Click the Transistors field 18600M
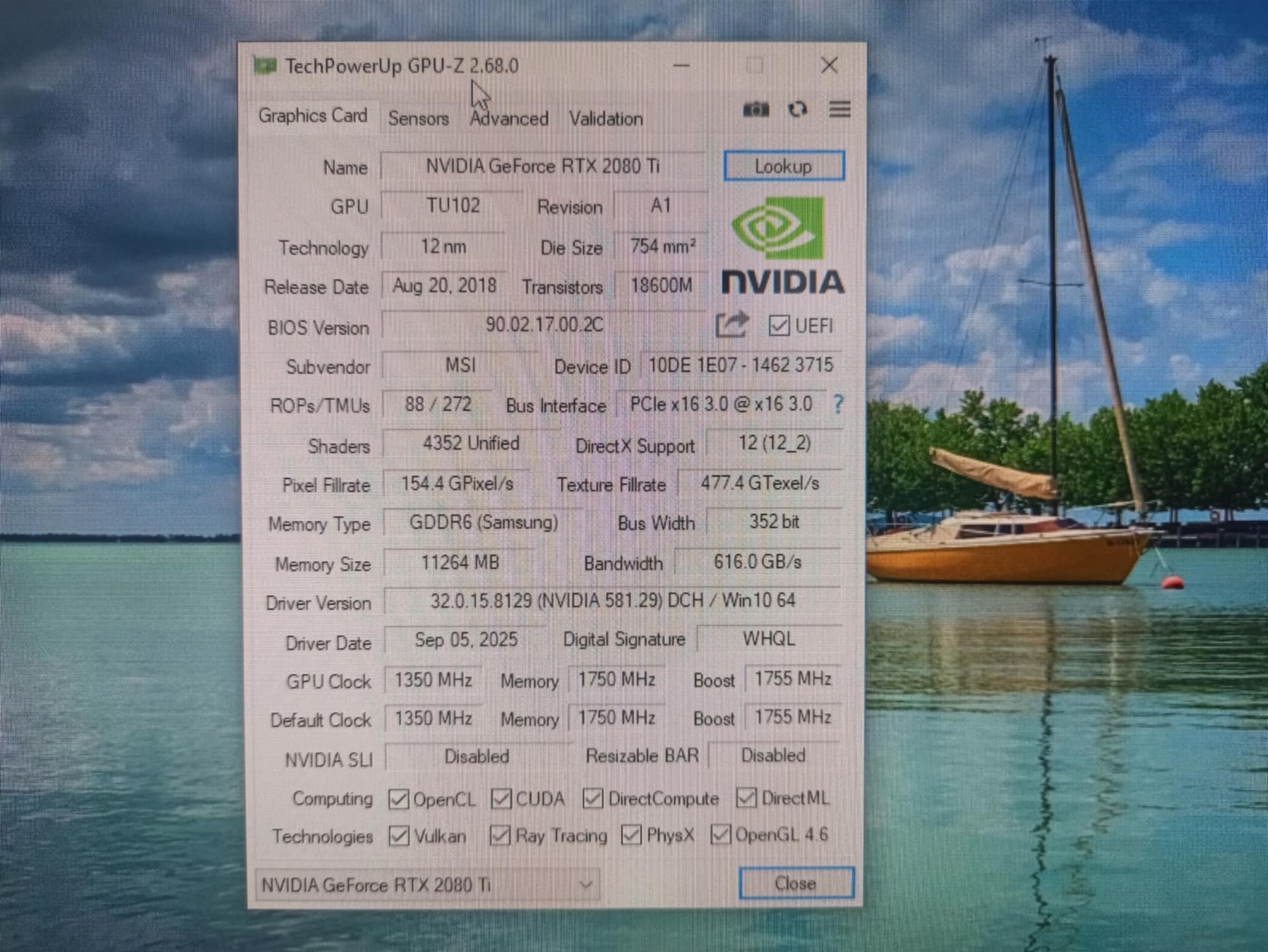Screen dimensions: 1268x952 pos(661,286)
